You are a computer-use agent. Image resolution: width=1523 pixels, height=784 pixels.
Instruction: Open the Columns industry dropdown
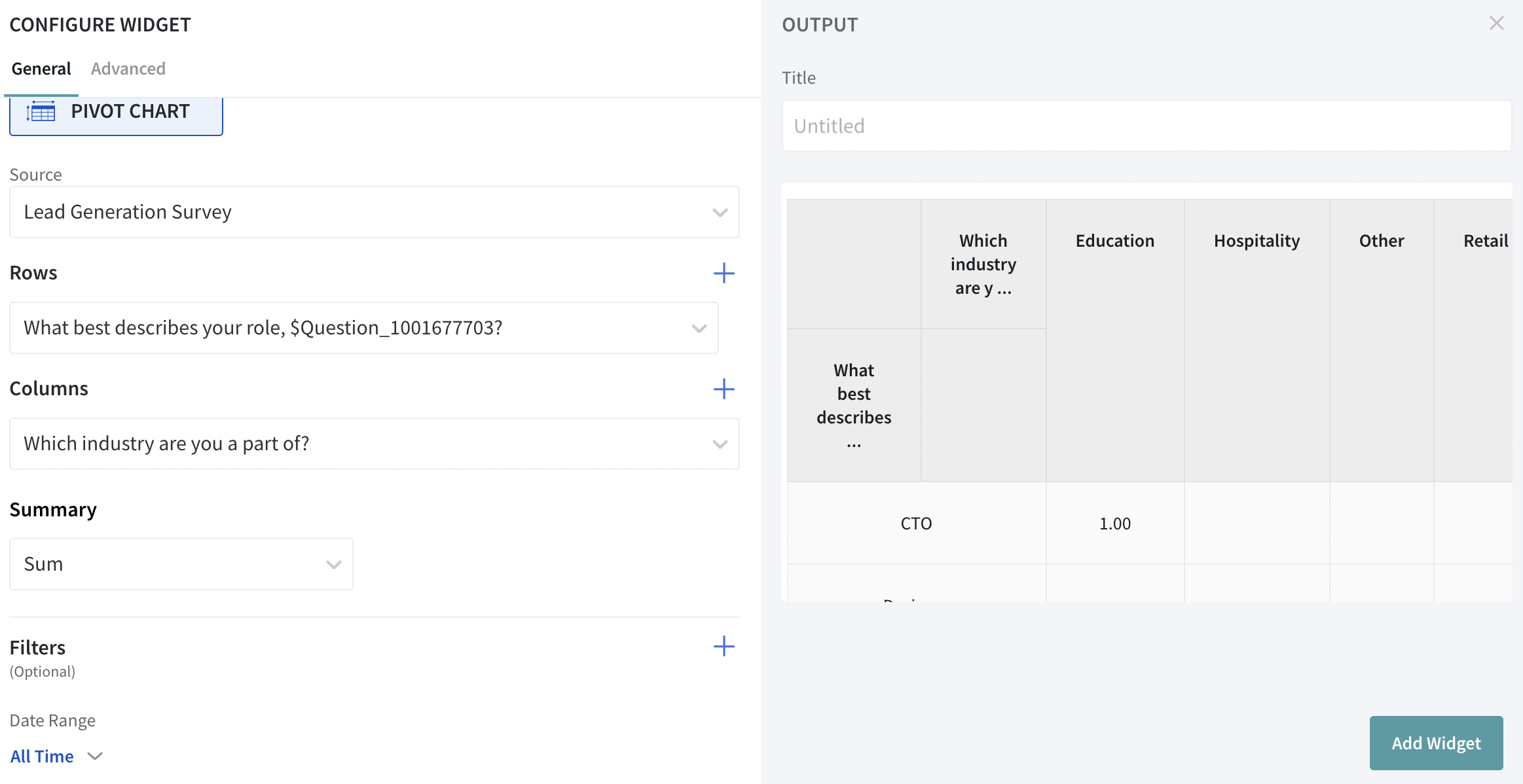tap(374, 444)
